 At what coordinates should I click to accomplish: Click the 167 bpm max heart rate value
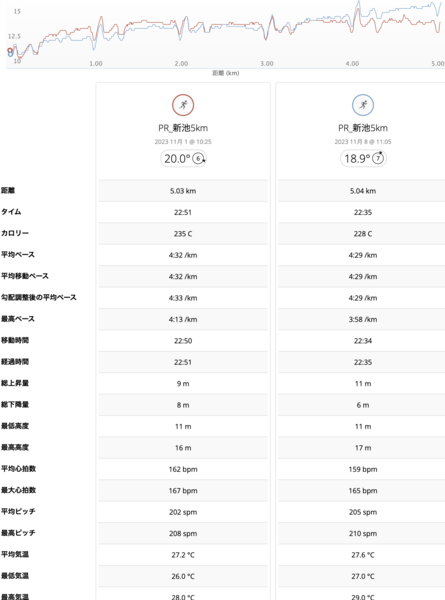(x=183, y=491)
